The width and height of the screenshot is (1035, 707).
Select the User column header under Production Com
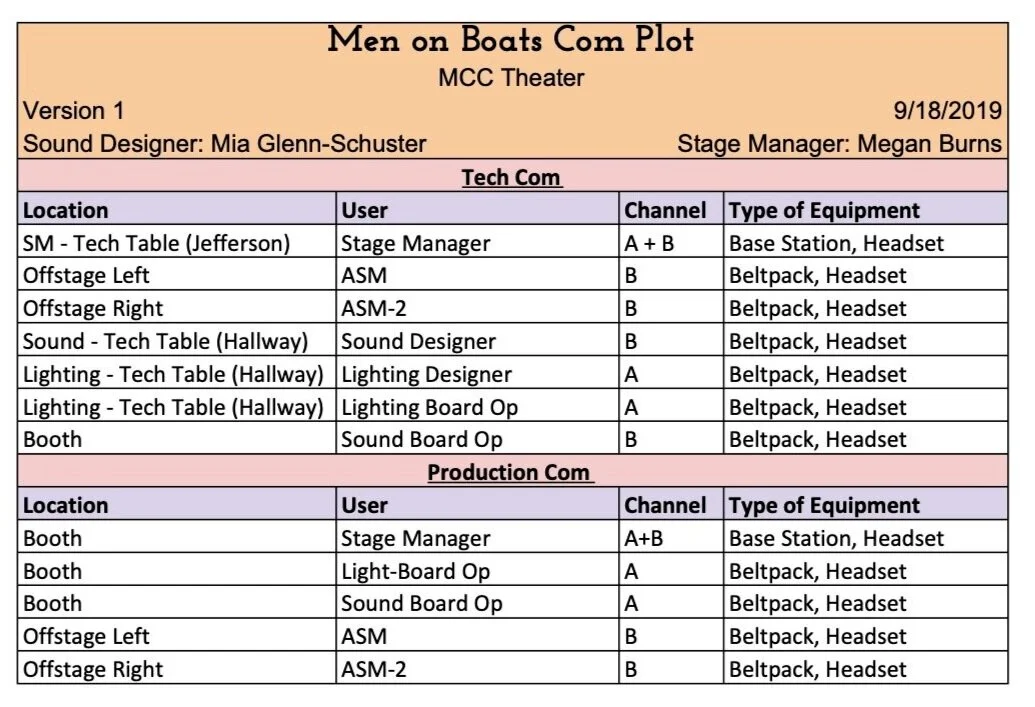pos(364,505)
